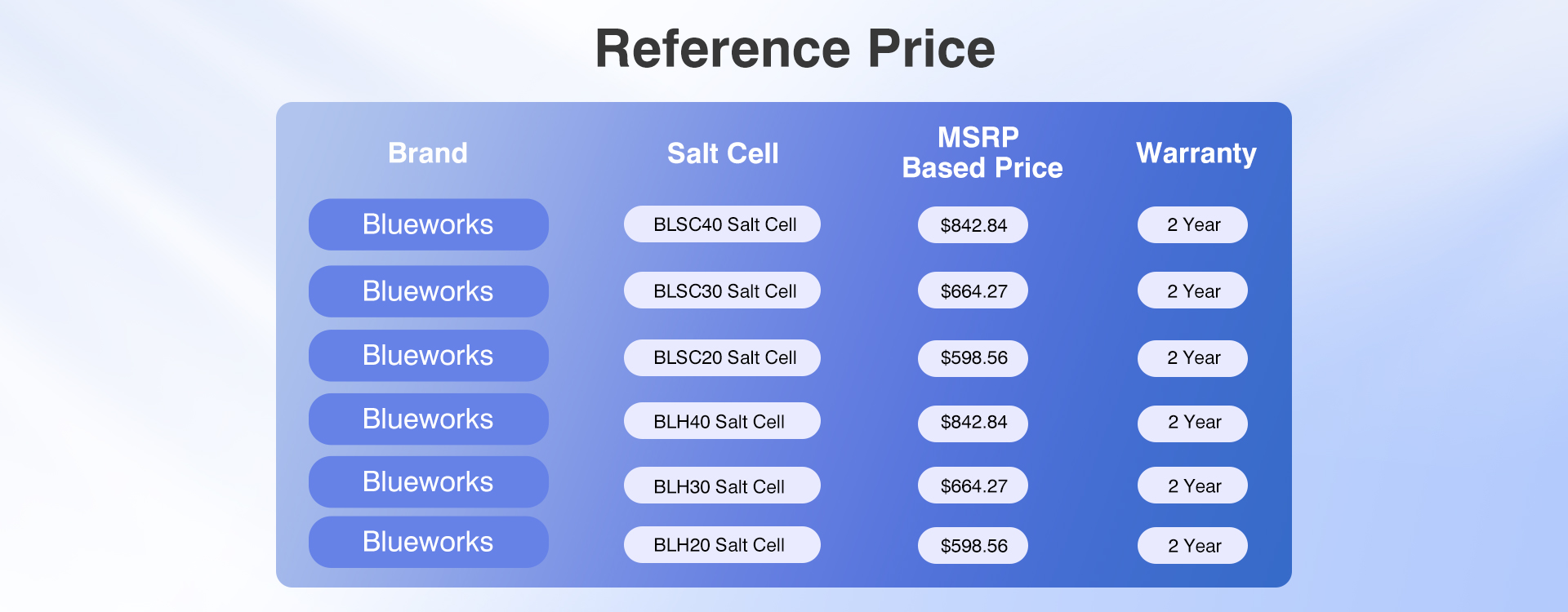Click the $598.56 price for BLSC20
Image resolution: width=1568 pixels, height=612 pixels.
click(x=973, y=358)
